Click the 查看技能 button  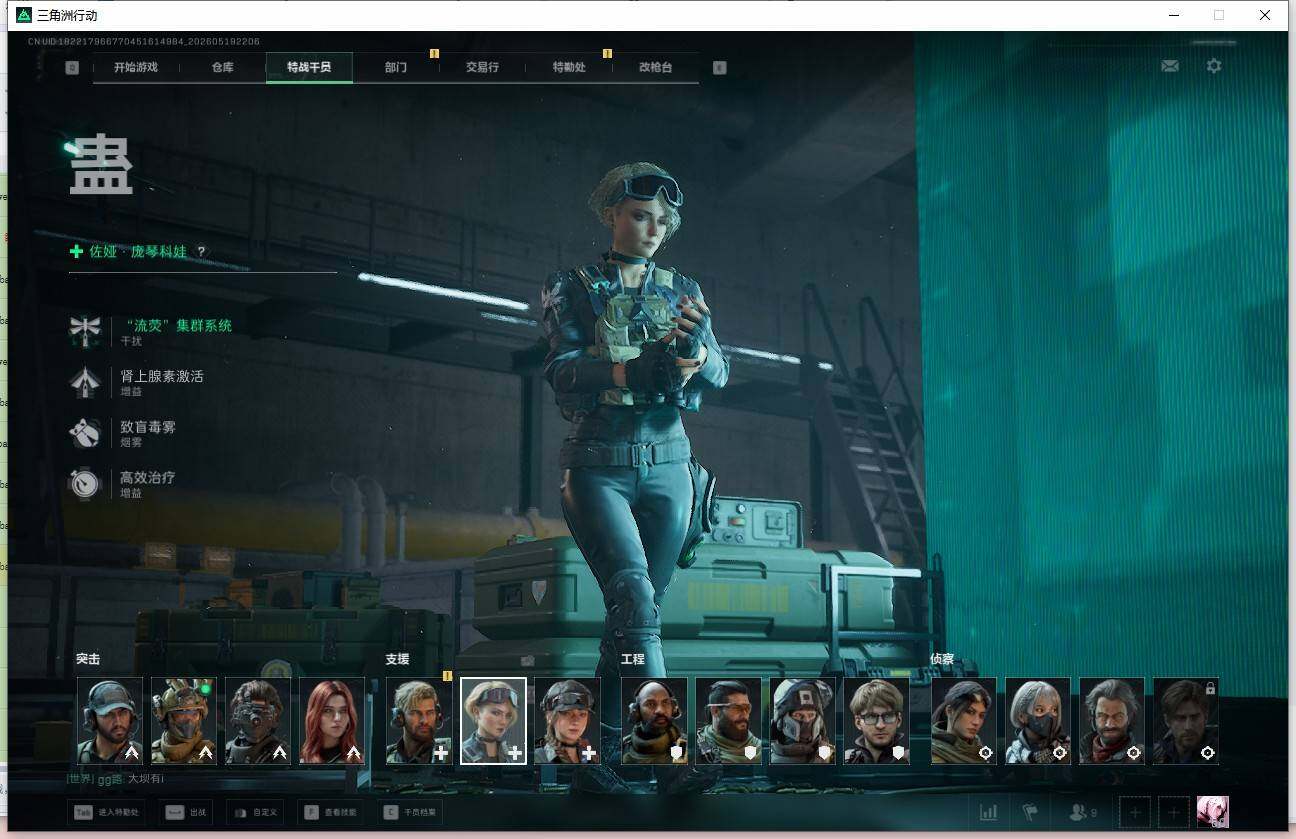[x=331, y=812]
